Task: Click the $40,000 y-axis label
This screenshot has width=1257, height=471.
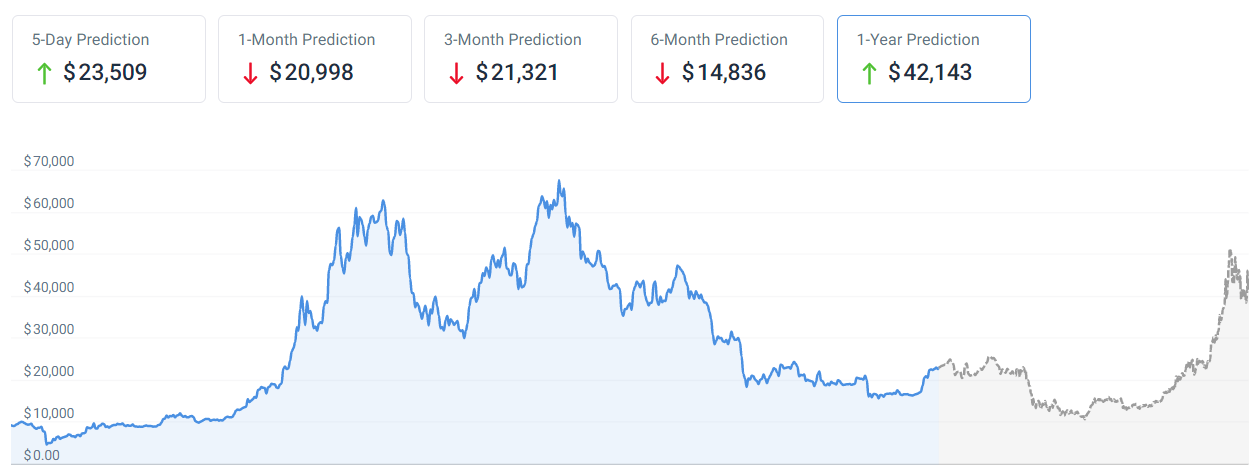Action: [49, 287]
